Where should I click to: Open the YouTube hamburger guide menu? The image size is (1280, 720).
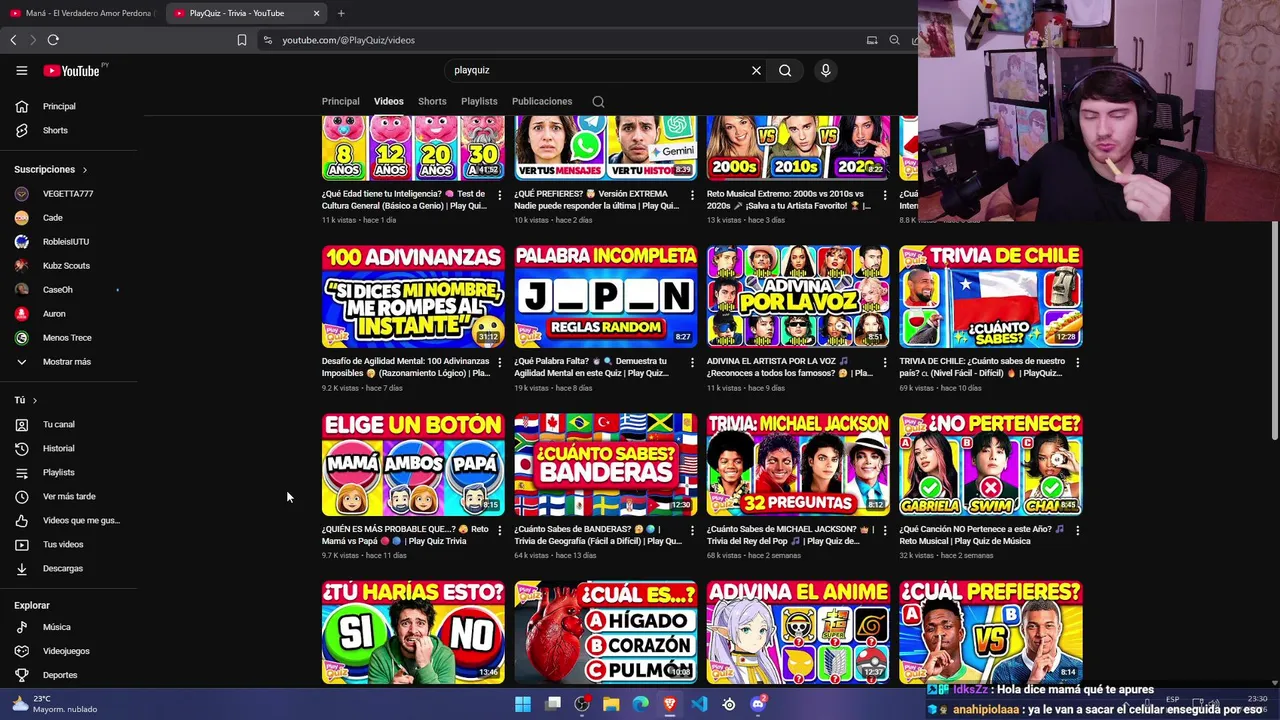point(21,71)
